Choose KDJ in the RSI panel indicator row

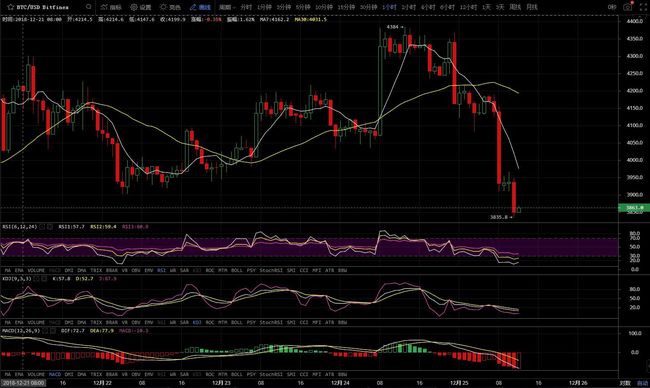197,270
